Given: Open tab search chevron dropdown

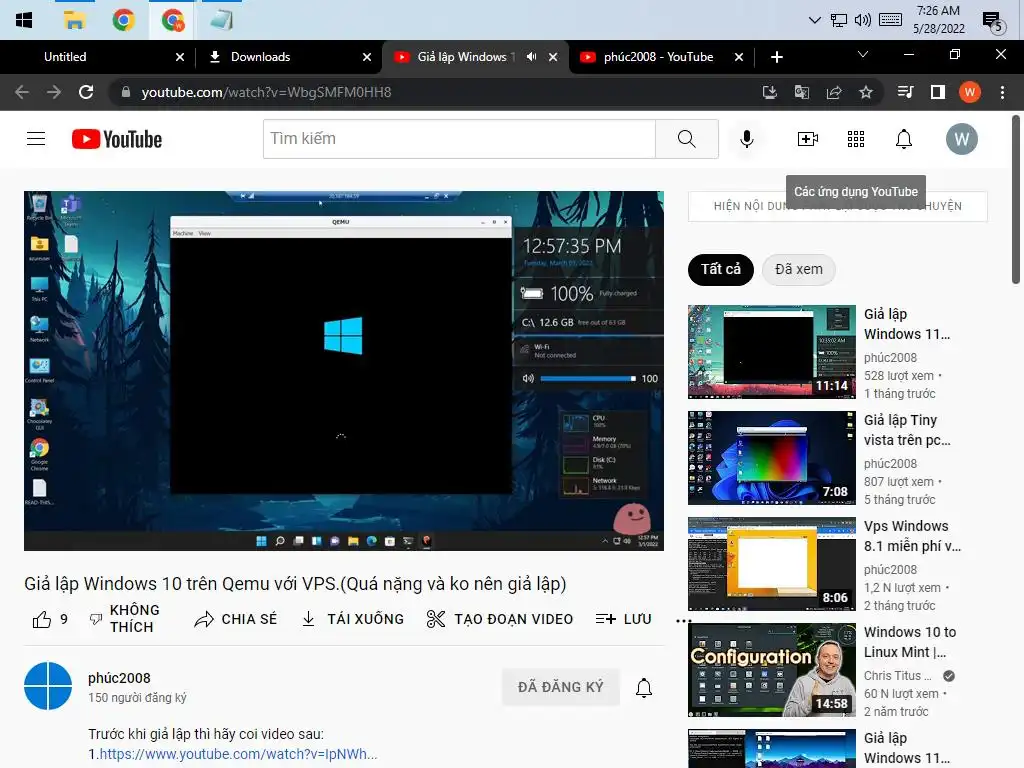Looking at the screenshot, I should (x=863, y=54).
